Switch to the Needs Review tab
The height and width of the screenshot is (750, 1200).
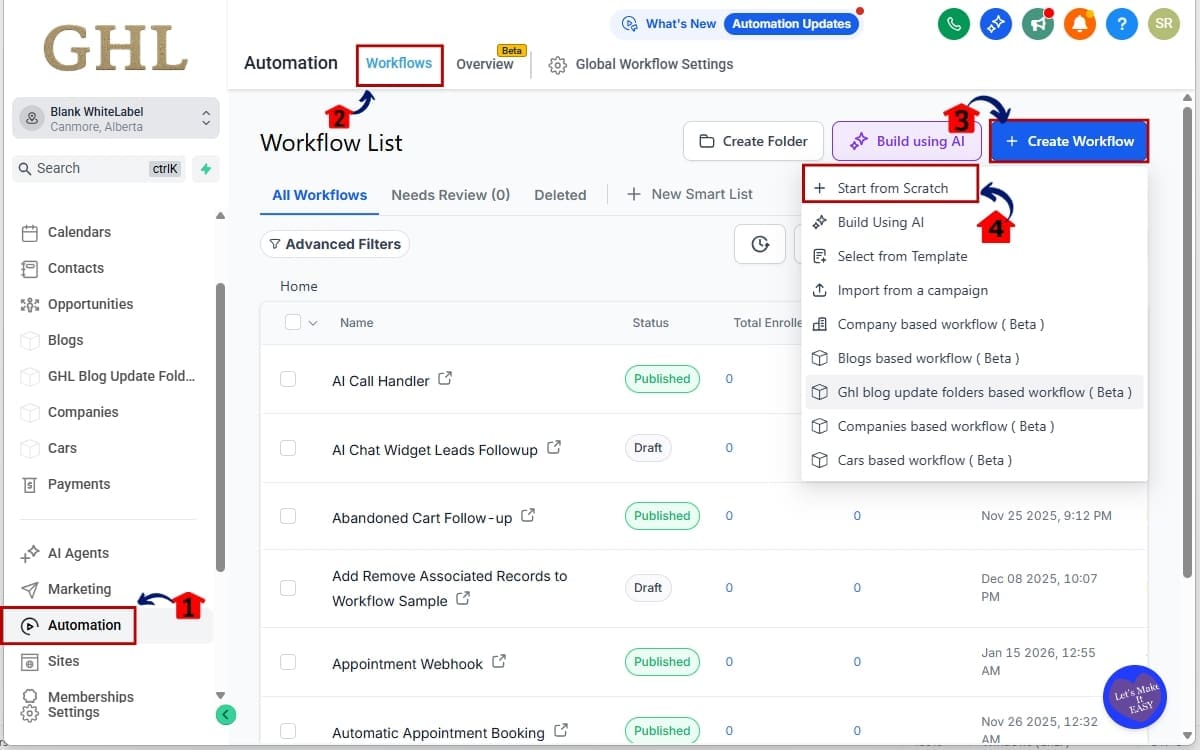[451, 195]
